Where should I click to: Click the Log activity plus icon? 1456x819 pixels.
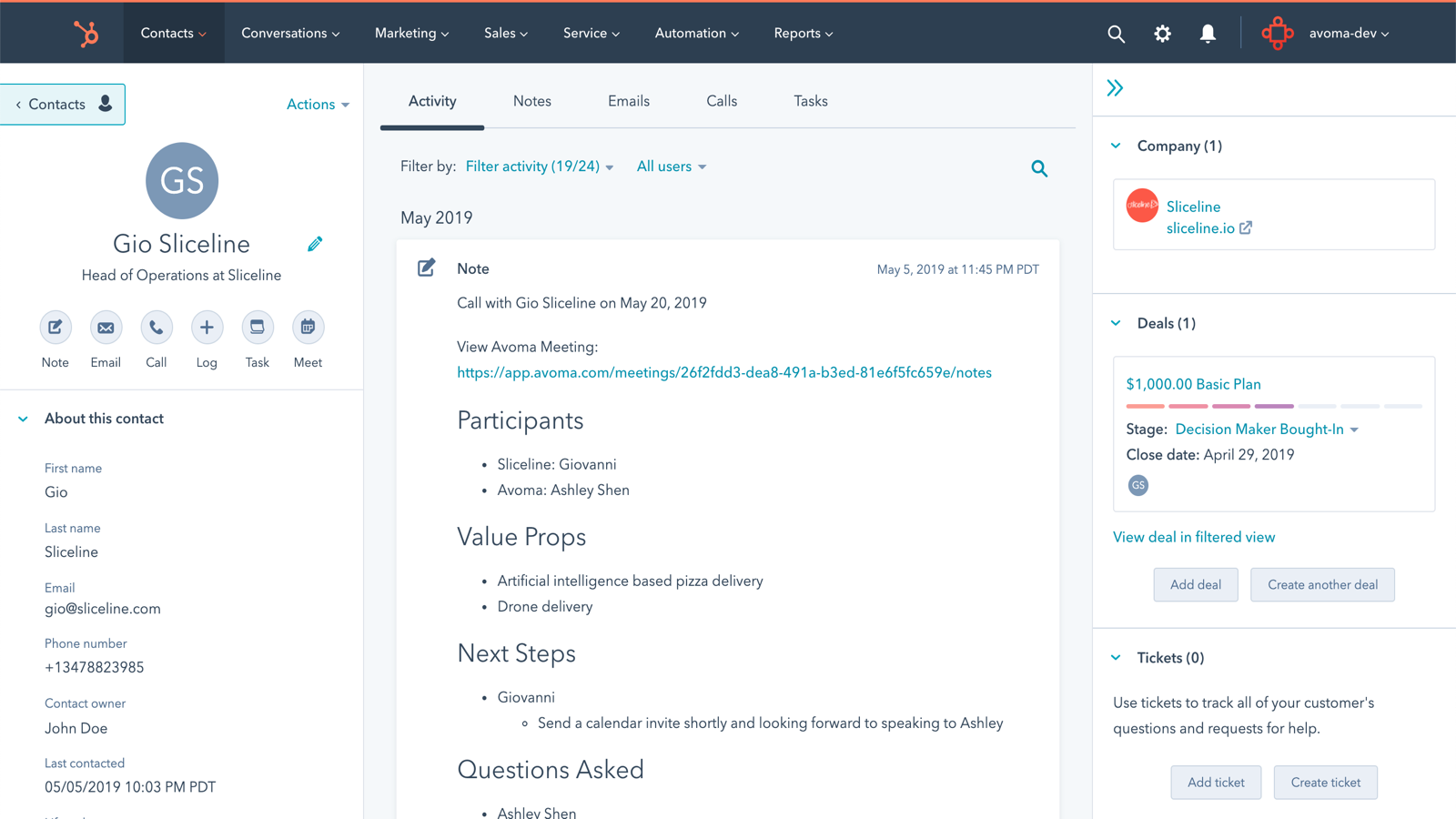207,328
